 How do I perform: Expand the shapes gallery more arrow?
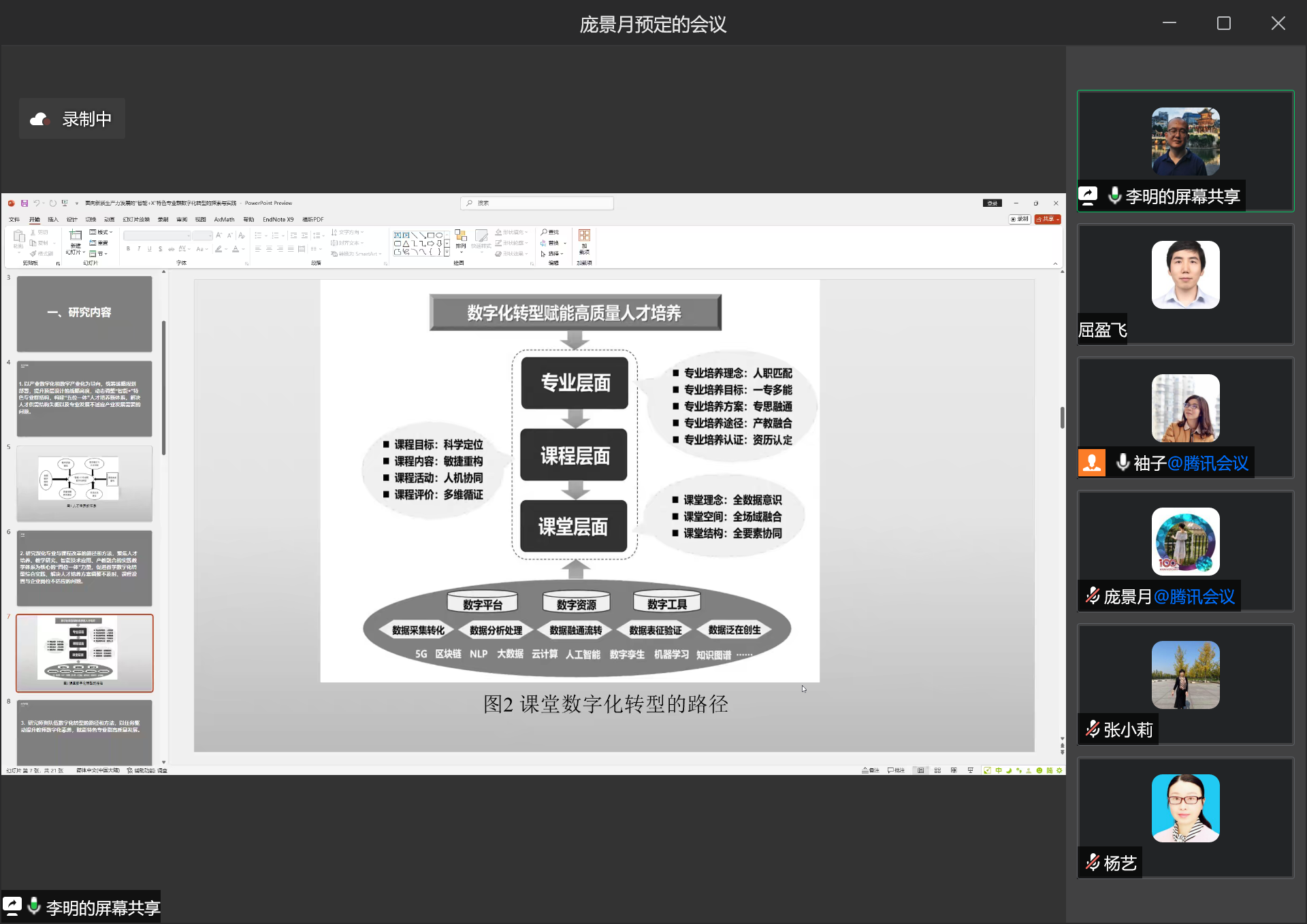[447, 252]
